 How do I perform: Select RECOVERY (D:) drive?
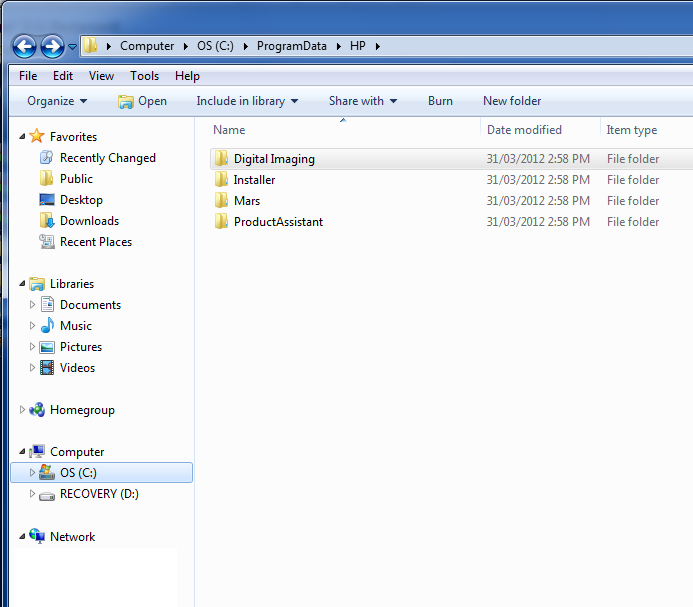(99, 494)
